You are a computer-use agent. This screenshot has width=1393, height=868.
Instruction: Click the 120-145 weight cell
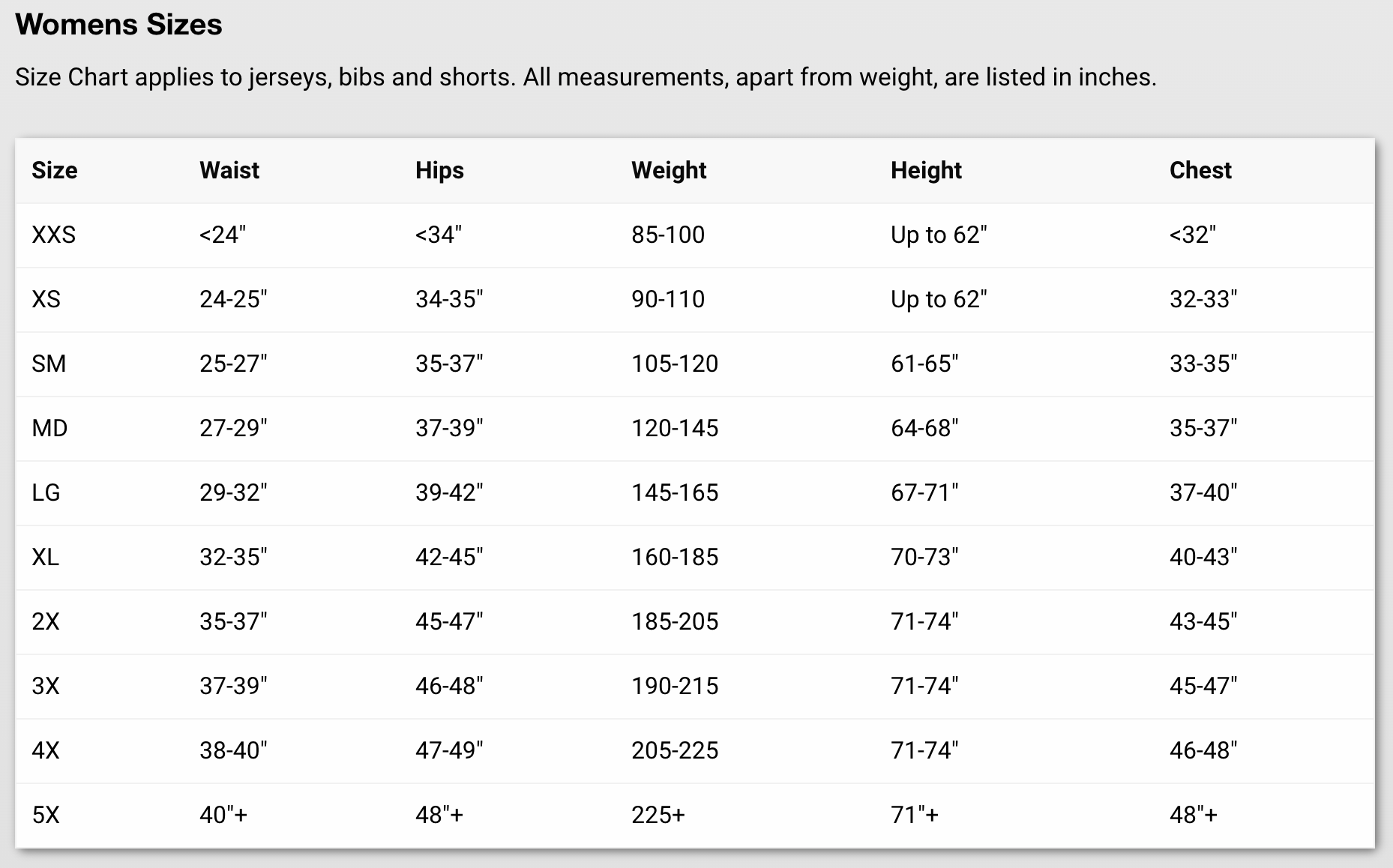point(675,428)
